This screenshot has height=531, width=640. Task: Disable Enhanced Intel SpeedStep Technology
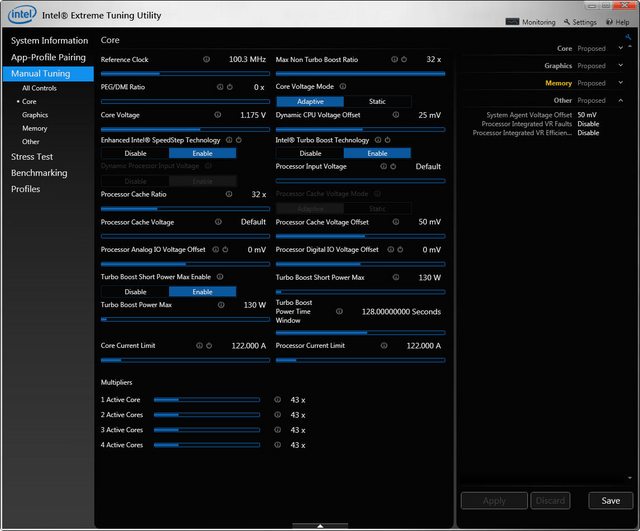(135, 153)
